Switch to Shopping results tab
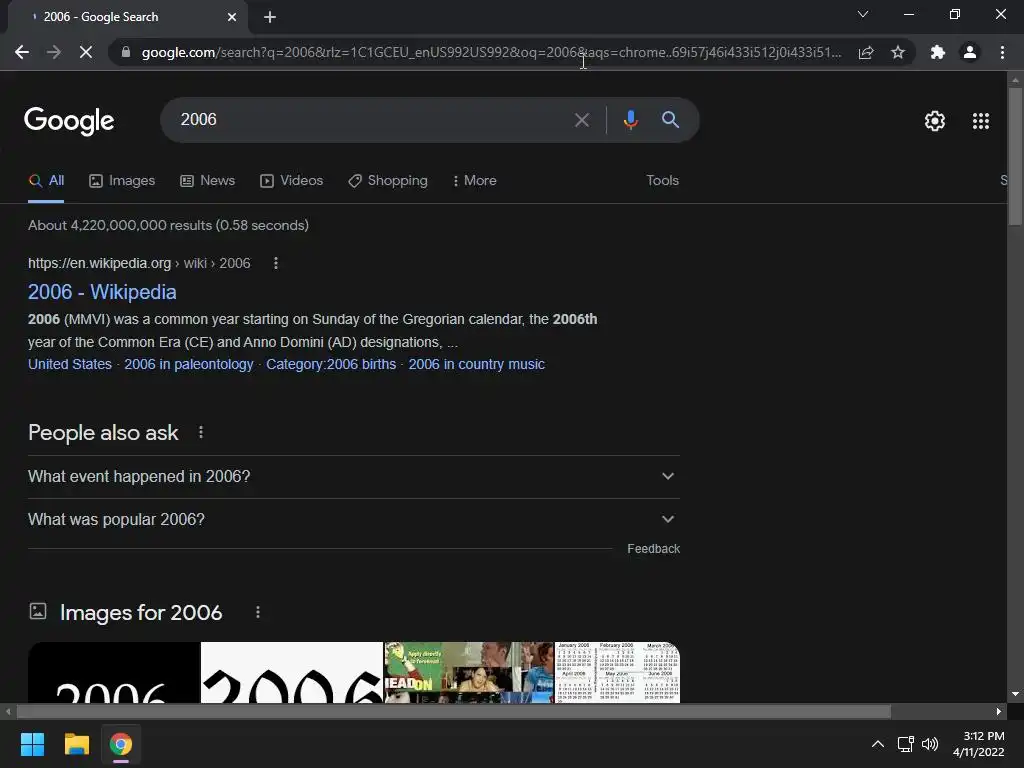The image size is (1024, 768). pos(388,181)
